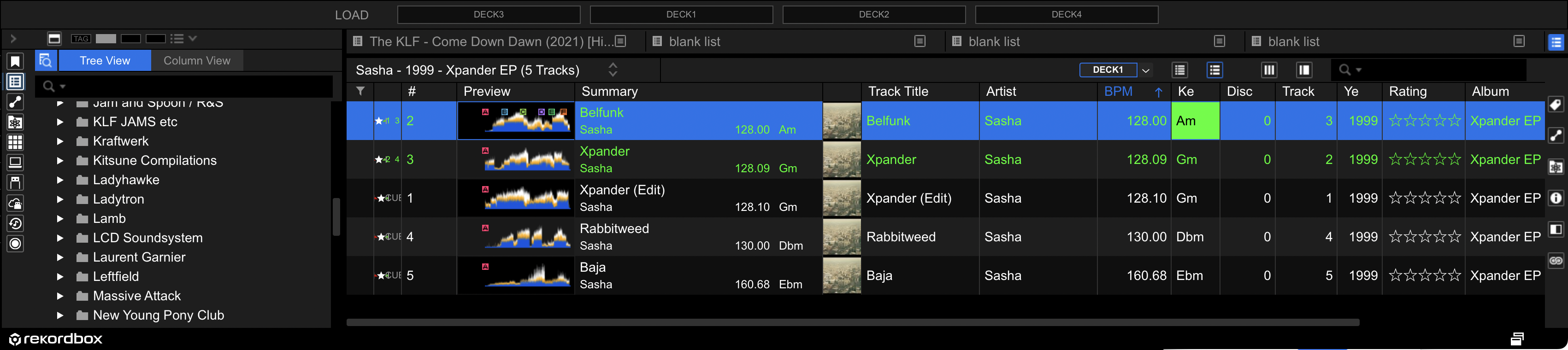
Task: Select the Playlists icon in left sidebar
Action: (15, 82)
